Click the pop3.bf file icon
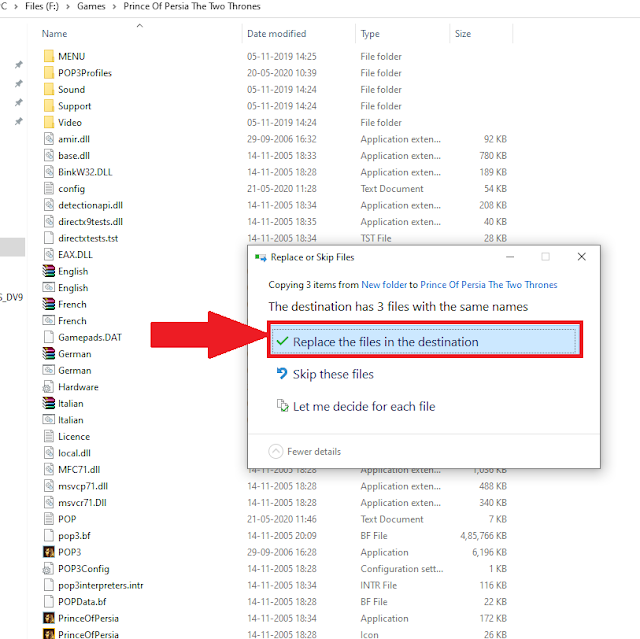The width and height of the screenshot is (640, 639). [49, 535]
